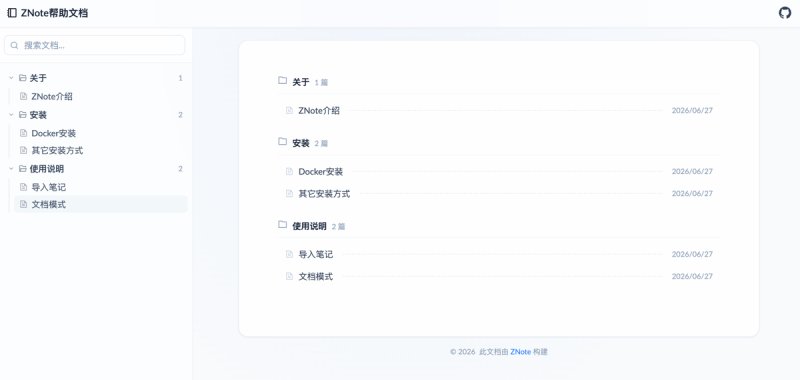The image size is (800, 380).
Task: Click the search magnifier icon
Action: click(x=14, y=45)
